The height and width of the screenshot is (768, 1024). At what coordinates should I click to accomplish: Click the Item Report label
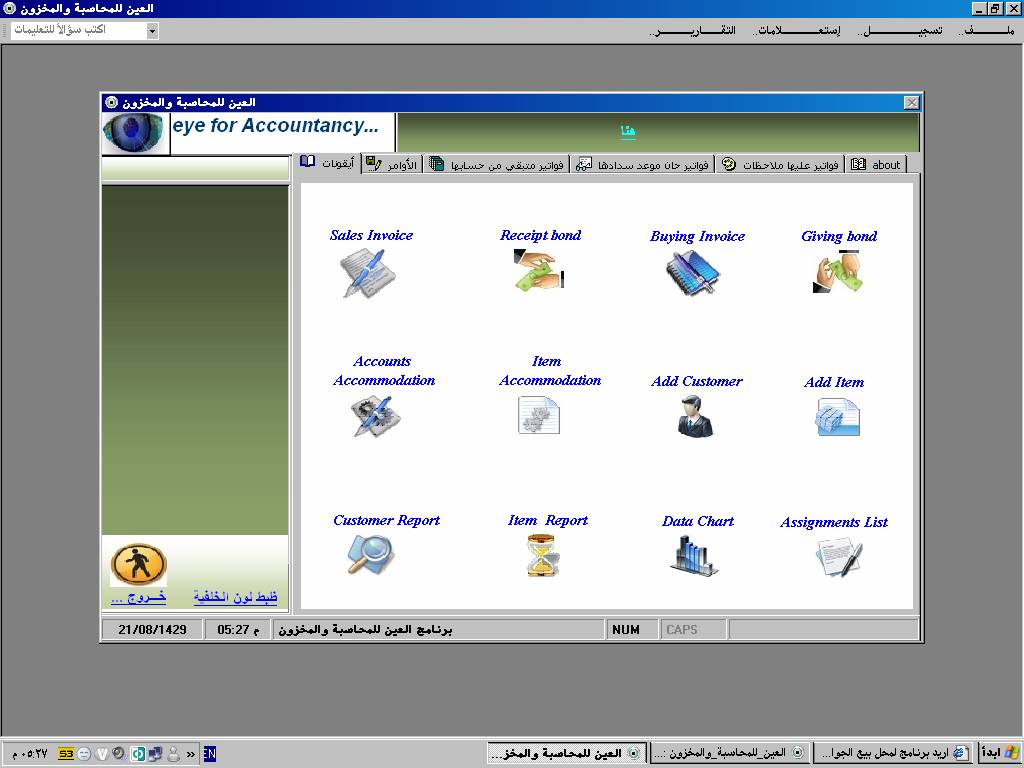[547, 520]
